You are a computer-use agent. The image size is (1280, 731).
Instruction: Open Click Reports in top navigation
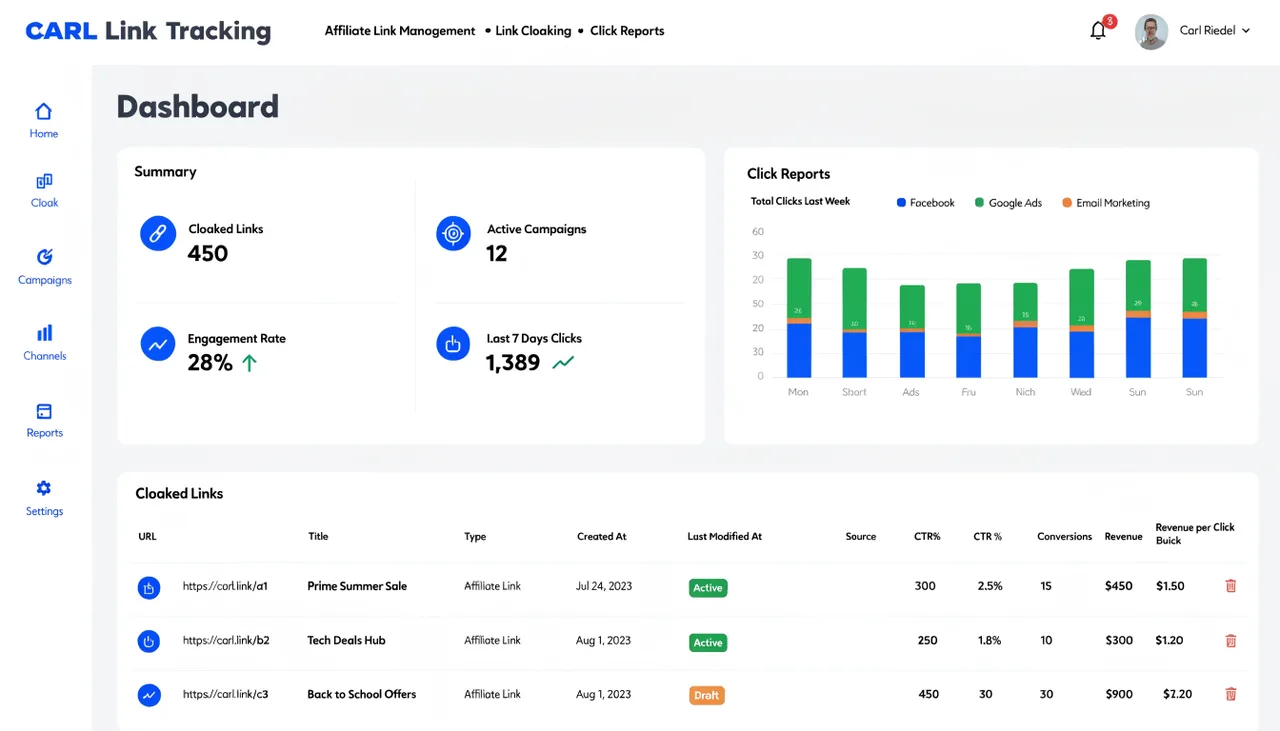point(627,31)
